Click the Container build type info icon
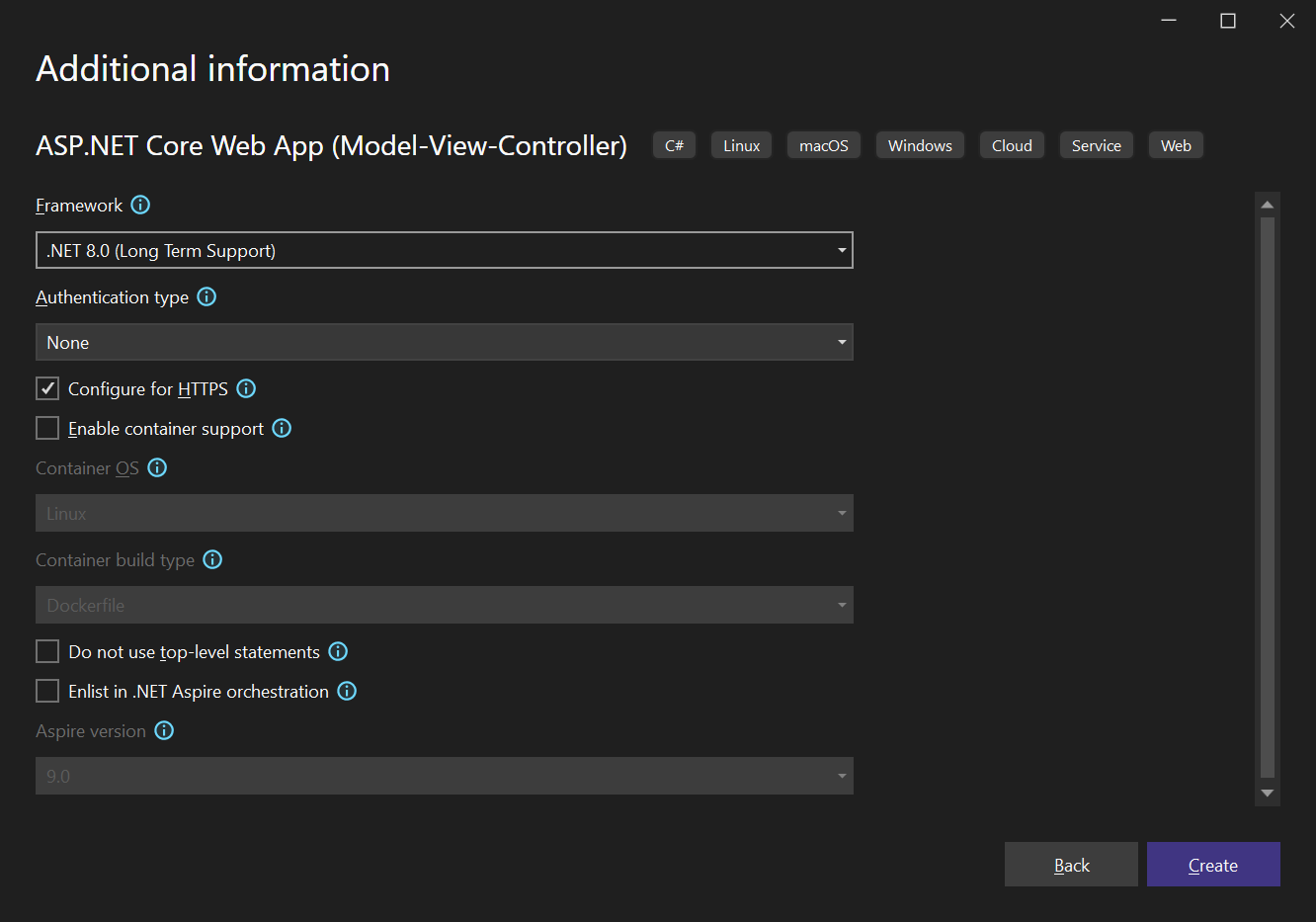The width and height of the screenshot is (1316, 922). tap(212, 559)
